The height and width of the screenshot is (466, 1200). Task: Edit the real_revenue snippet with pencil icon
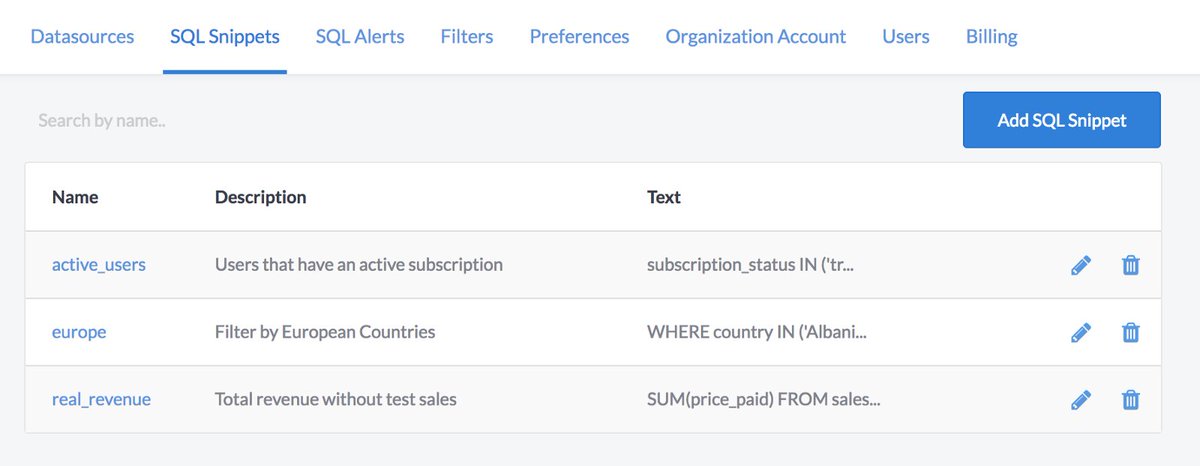pyautogui.click(x=1080, y=400)
